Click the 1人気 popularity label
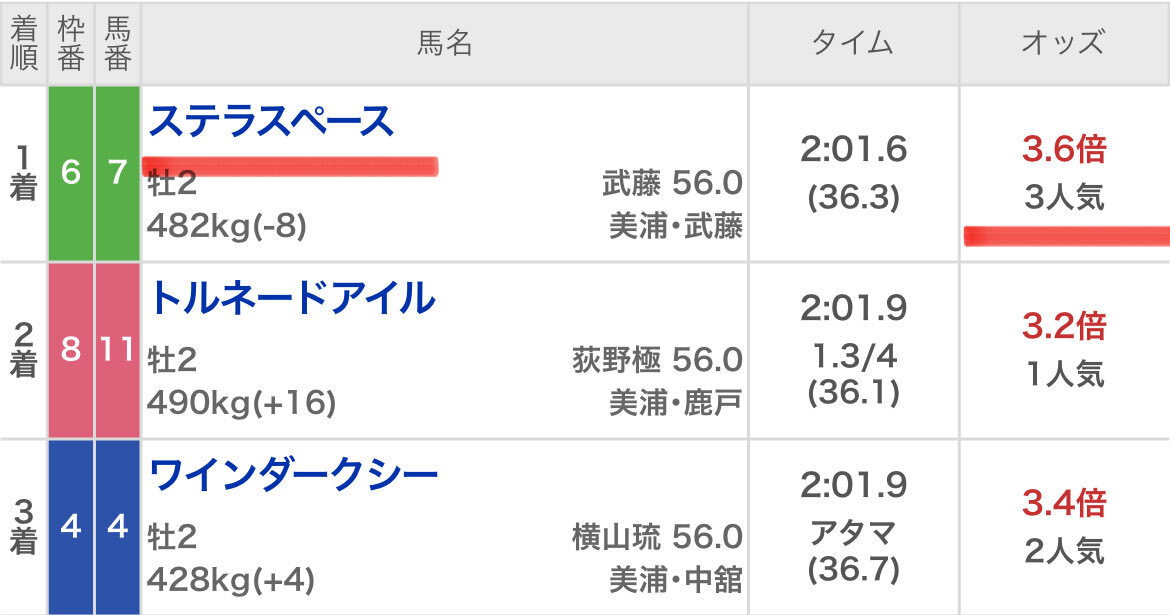1170x615 pixels. [1064, 374]
